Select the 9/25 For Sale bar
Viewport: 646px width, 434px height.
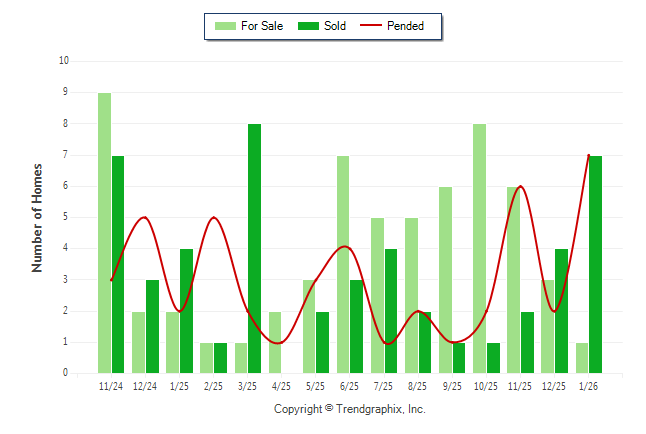tap(445, 280)
